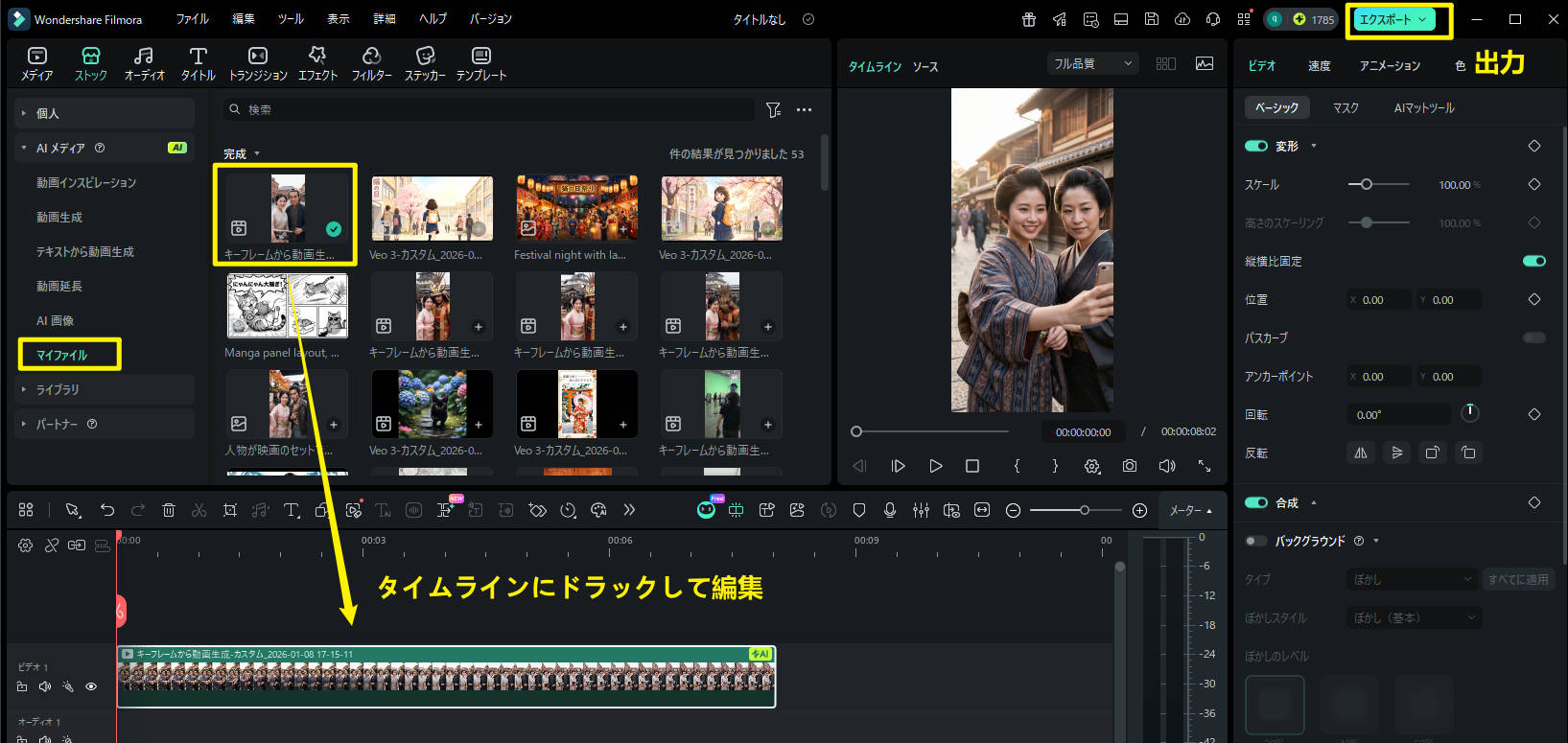The image size is (1568, 743).
Task: Open the ぼかし type dropdown
Action: (1413, 579)
